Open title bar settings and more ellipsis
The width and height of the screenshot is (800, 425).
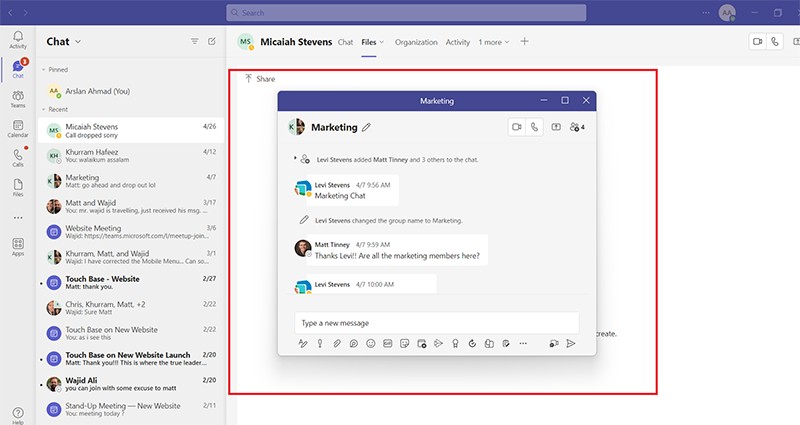point(706,13)
